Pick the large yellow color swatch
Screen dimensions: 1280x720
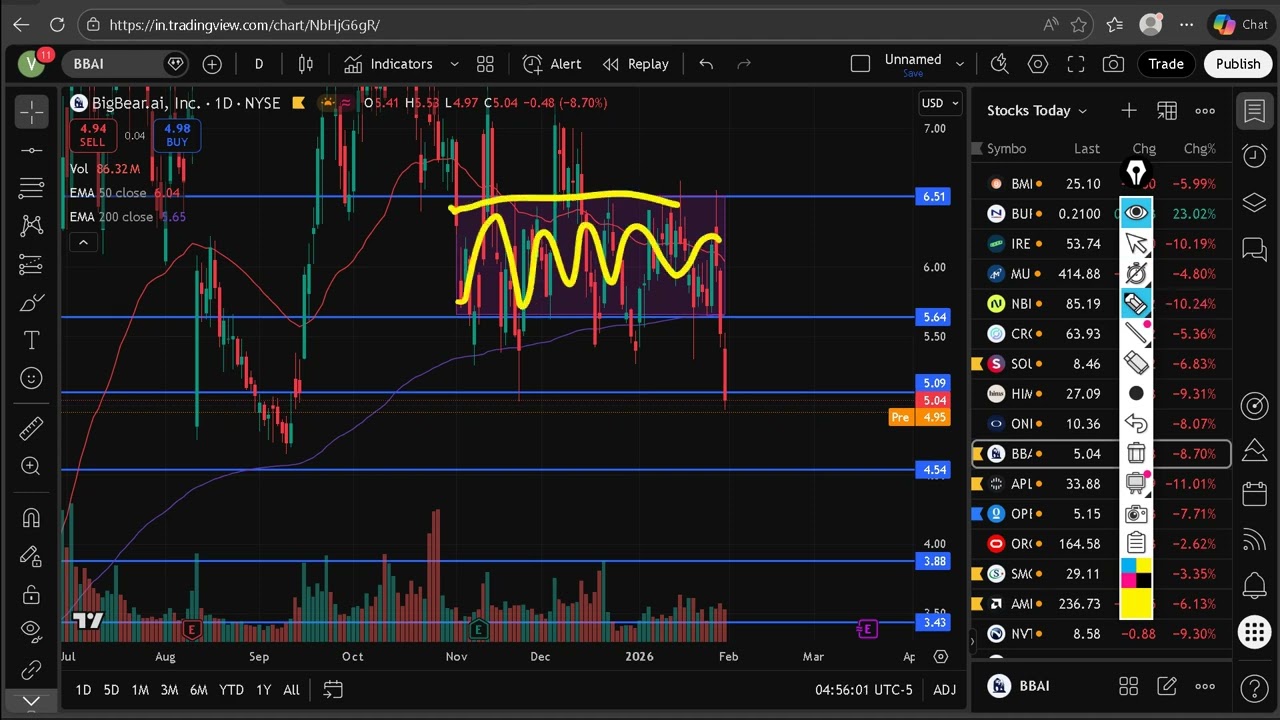pos(1136,603)
